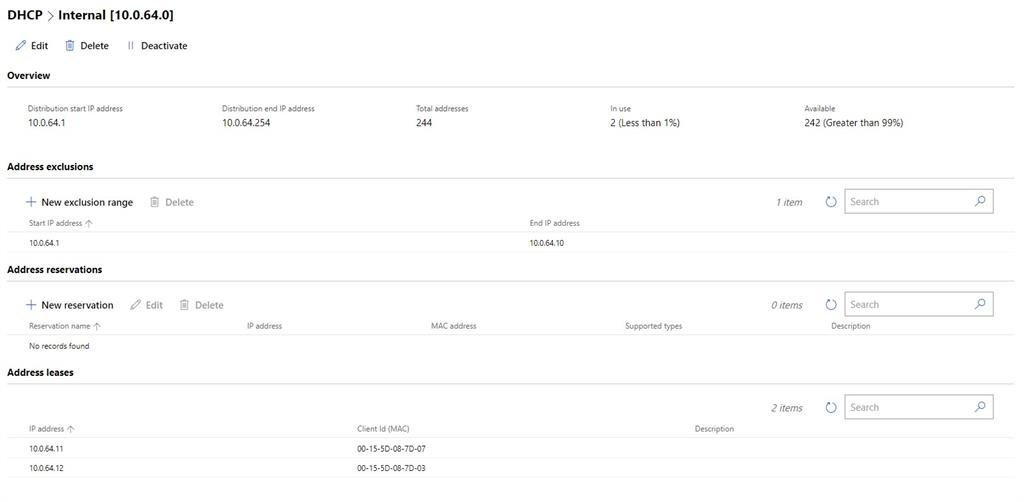Sort reservations by MAC address column
This screenshot has width=1024, height=502.
tap(454, 326)
